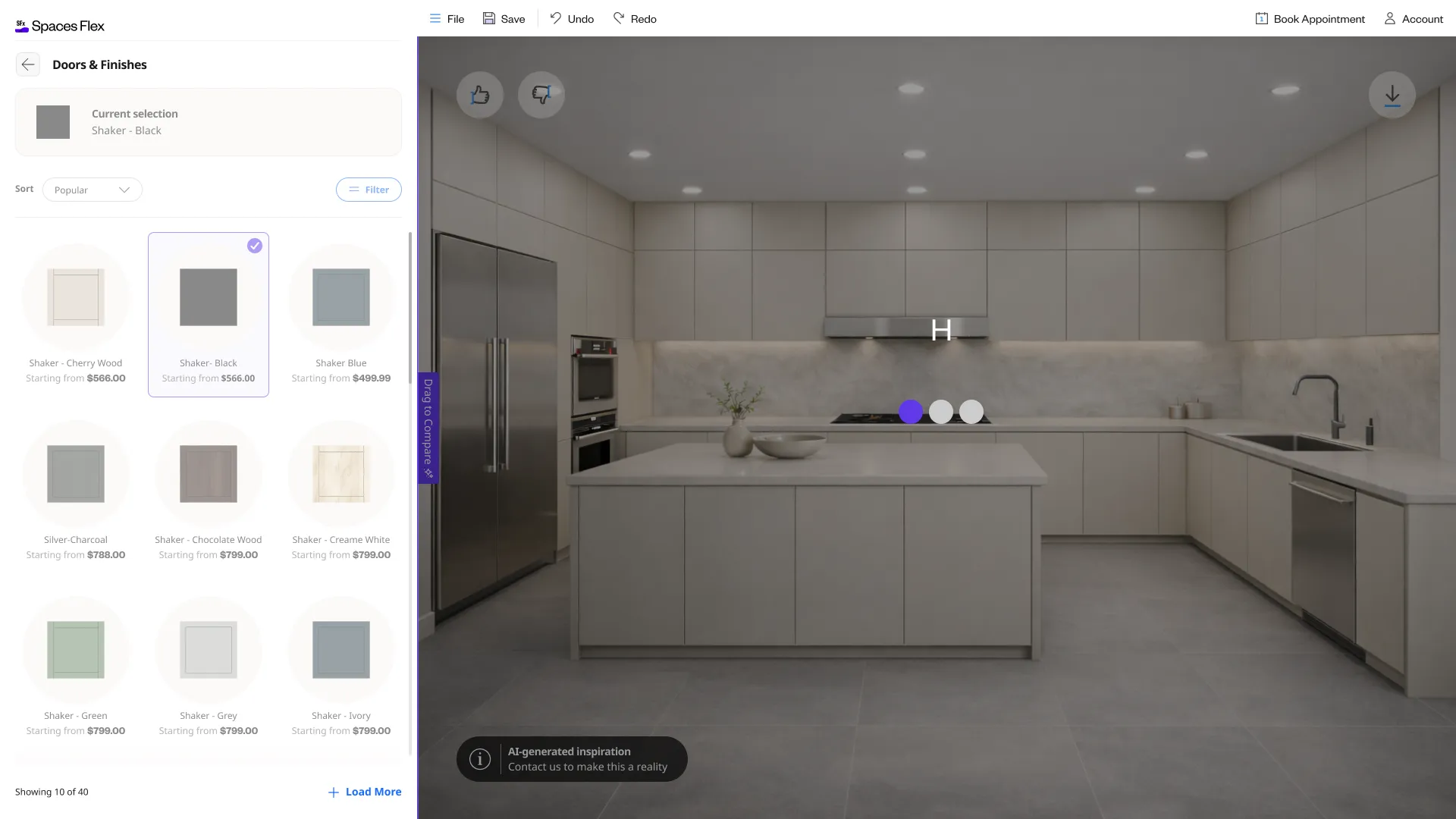Select the Shaker - Green door thumbnail
Screen dimensions: 1456x819
(76, 650)
